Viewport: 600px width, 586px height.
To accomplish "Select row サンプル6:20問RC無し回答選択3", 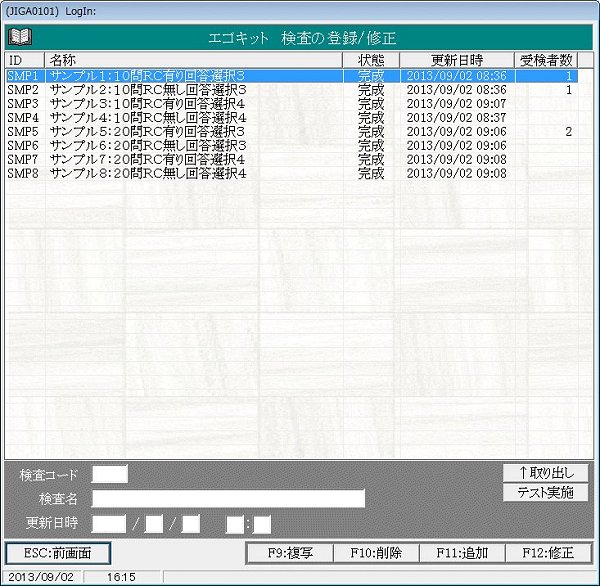I will pos(292,145).
